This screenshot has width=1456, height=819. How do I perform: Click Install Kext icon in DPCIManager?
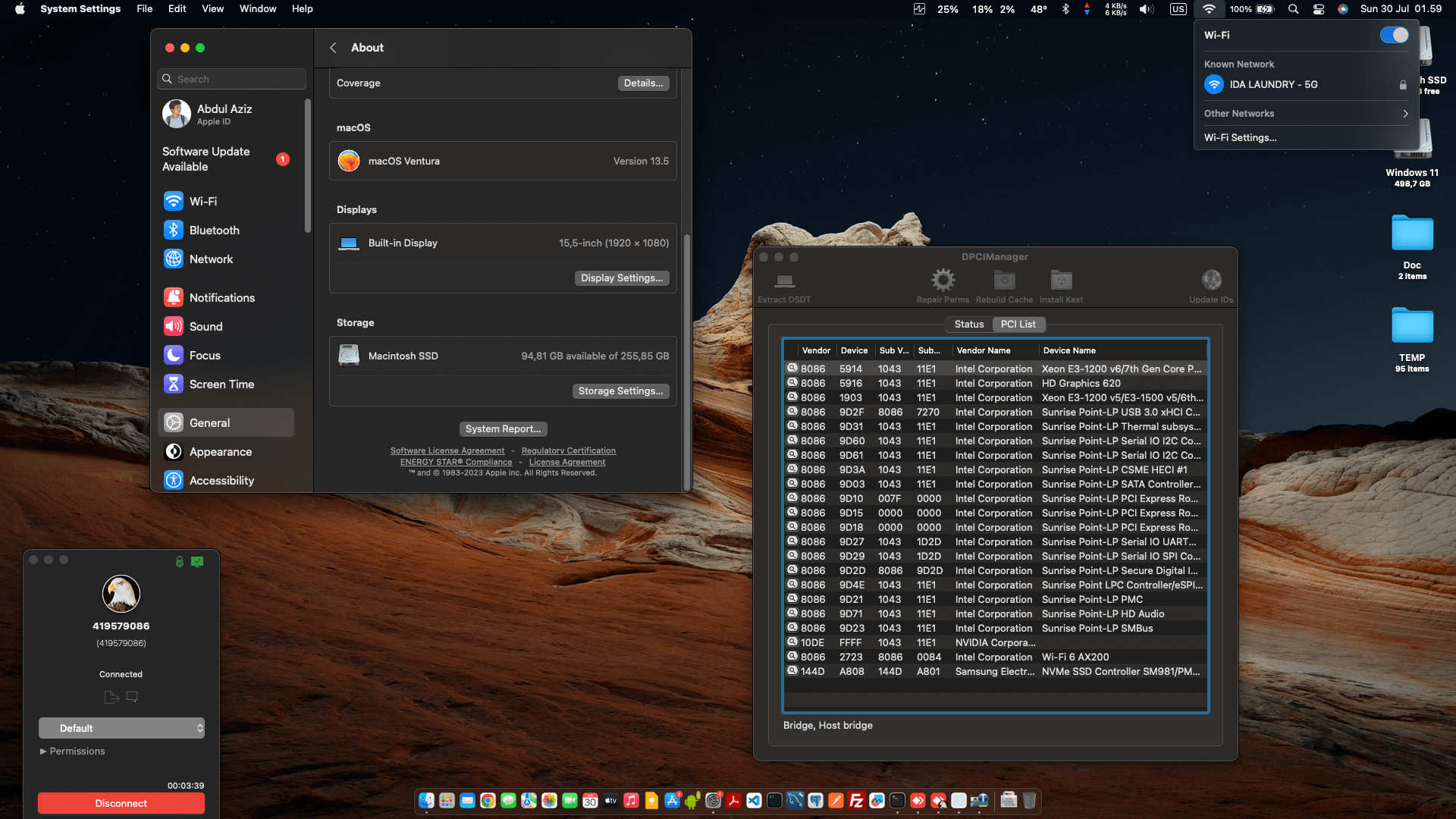[1061, 281]
